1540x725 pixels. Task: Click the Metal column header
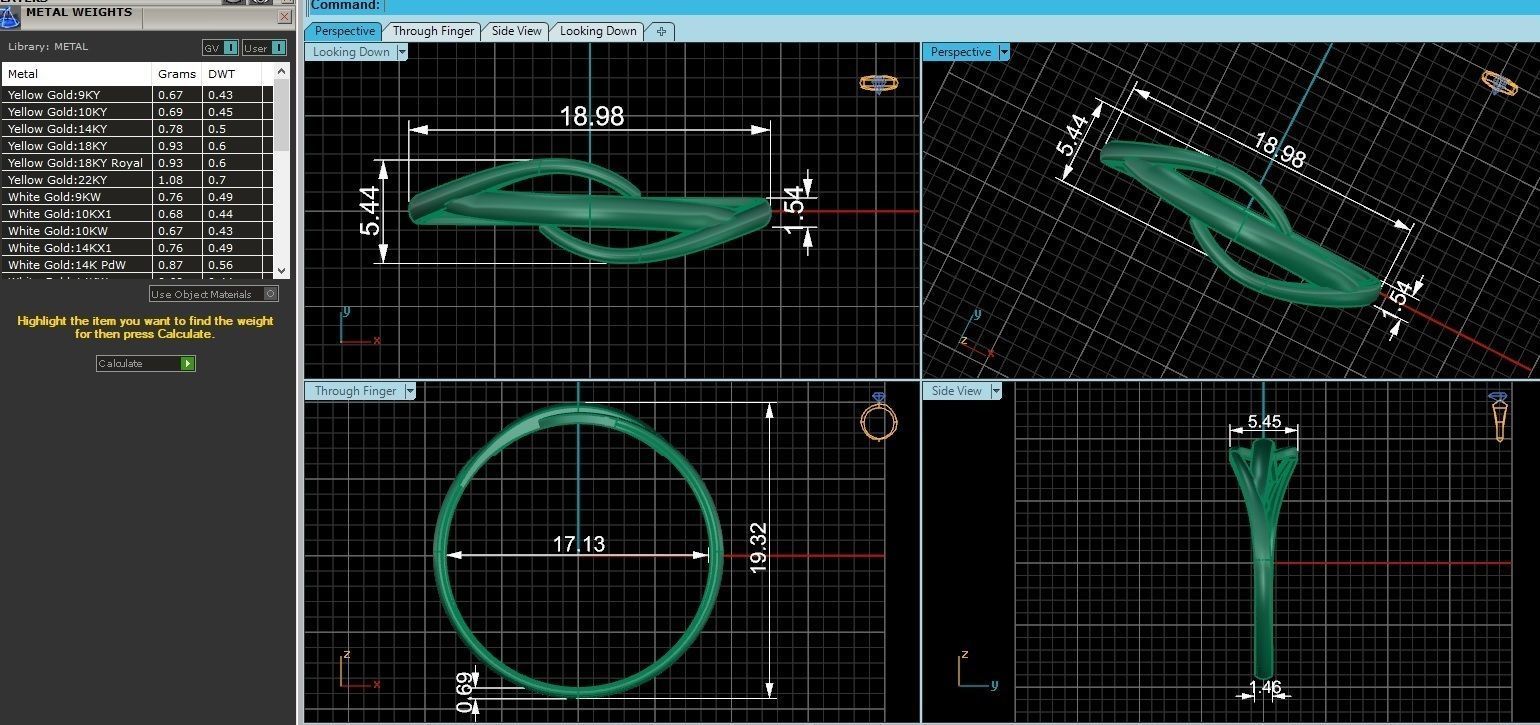[77, 74]
